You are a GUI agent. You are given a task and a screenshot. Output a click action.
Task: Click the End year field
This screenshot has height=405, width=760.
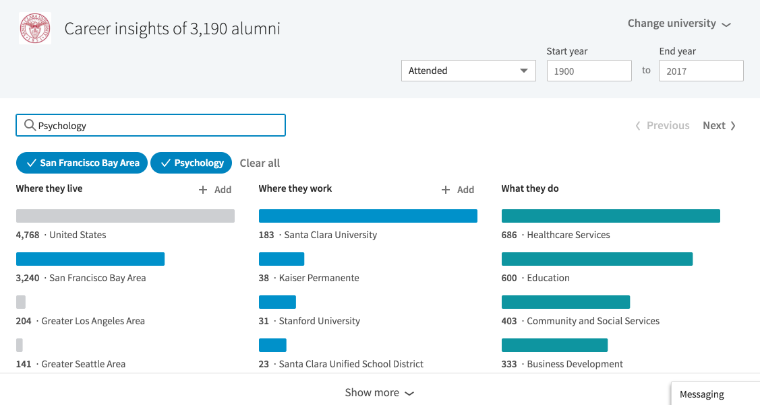700,71
